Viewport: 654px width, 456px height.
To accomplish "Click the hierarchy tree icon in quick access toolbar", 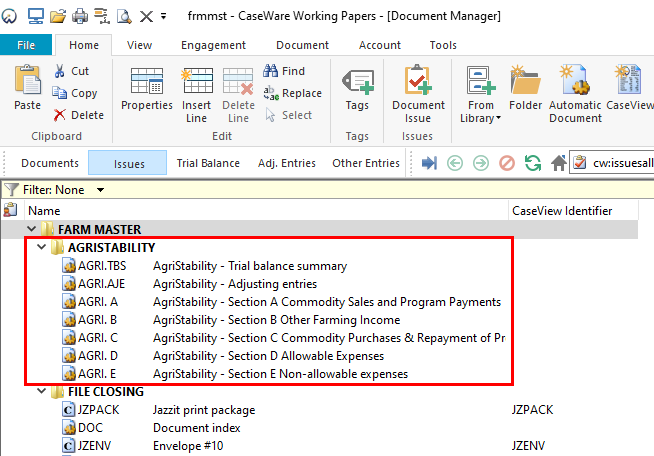I will click(102, 16).
